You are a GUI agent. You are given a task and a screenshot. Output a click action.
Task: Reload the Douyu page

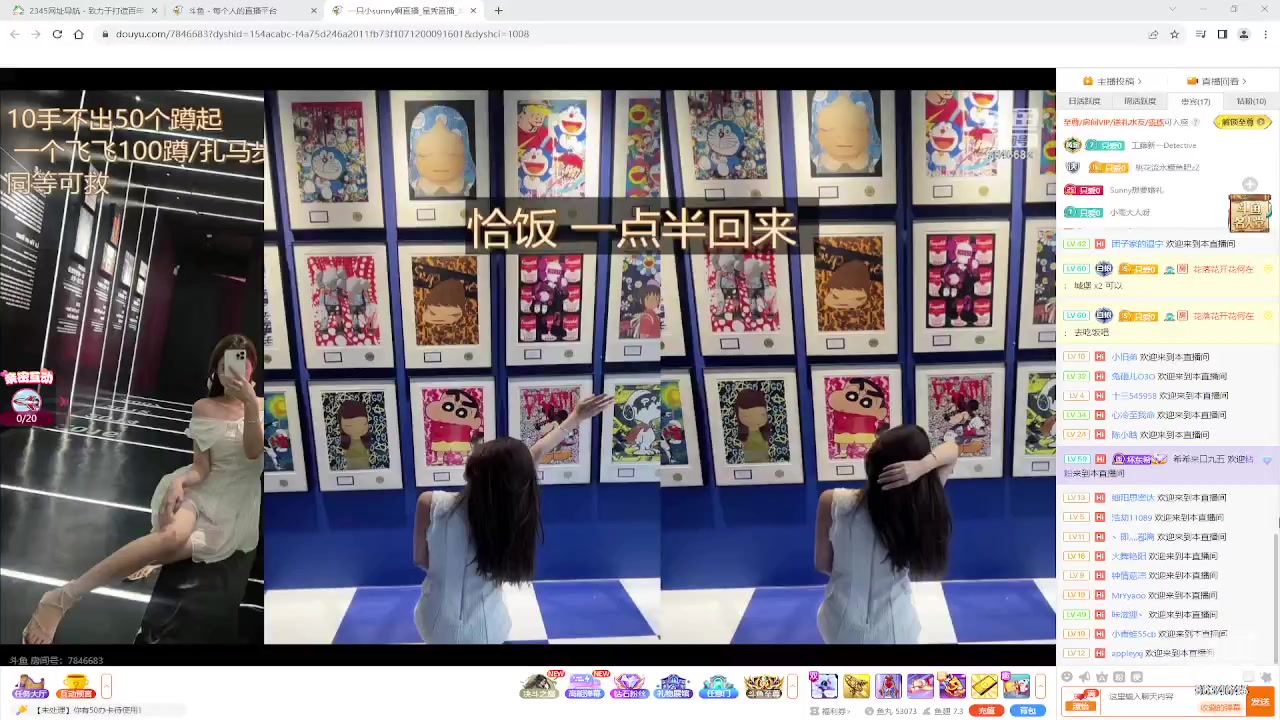pos(57,34)
